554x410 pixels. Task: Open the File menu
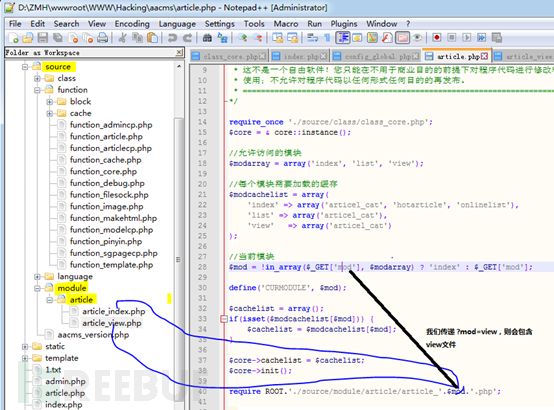pyautogui.click(x=15, y=24)
